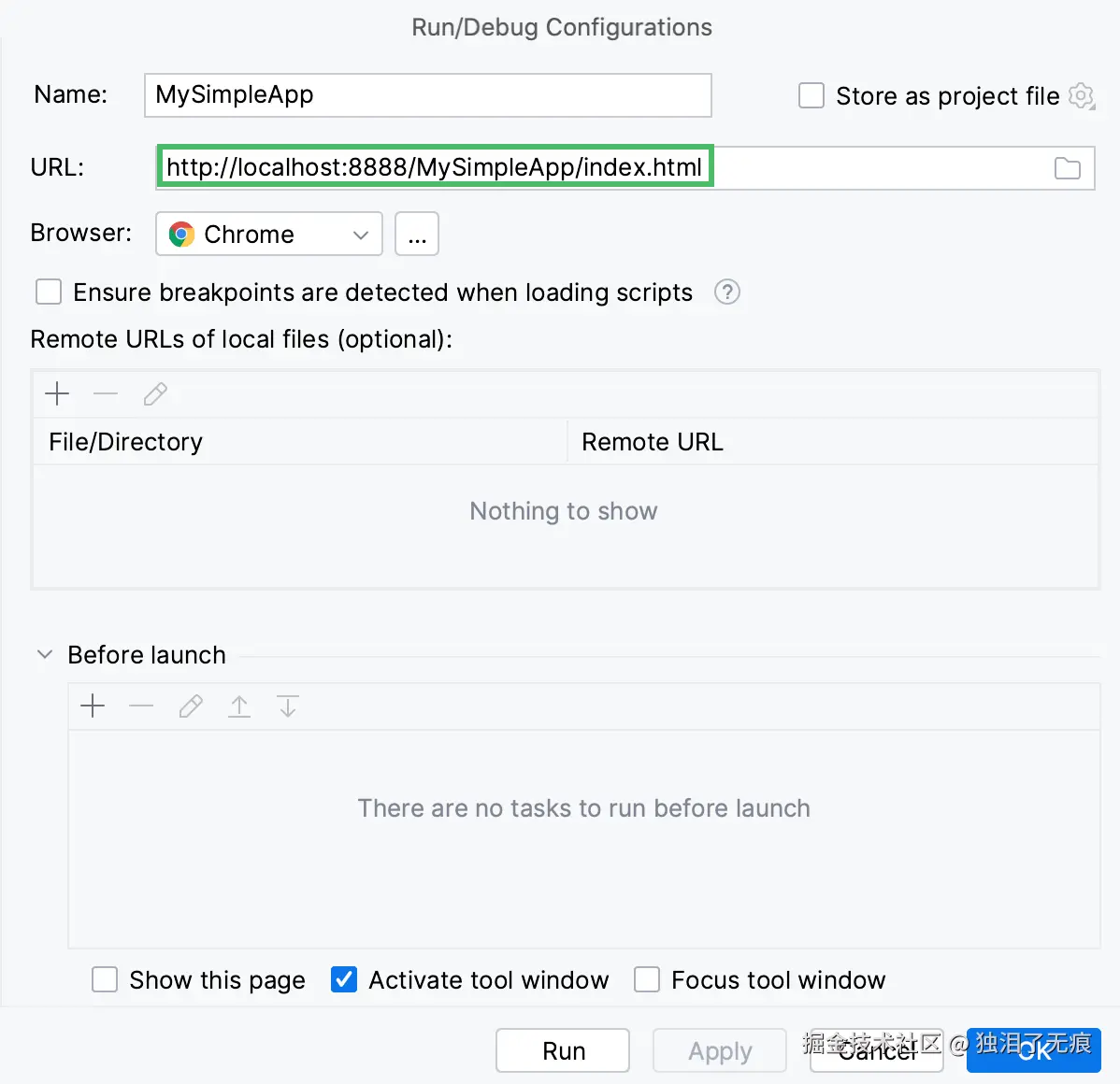Click the folder icon in URL field
Screen dimensions: 1120x1084
coord(1067,168)
